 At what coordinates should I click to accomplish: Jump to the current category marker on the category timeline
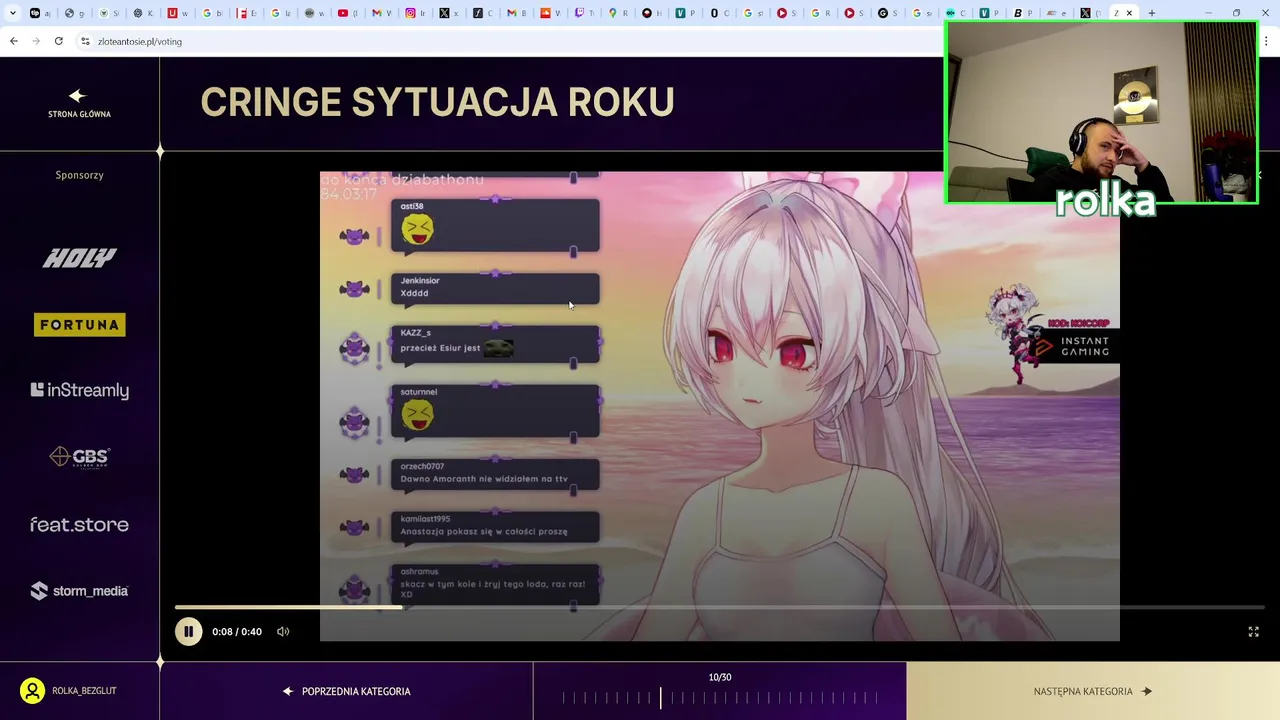click(660, 697)
